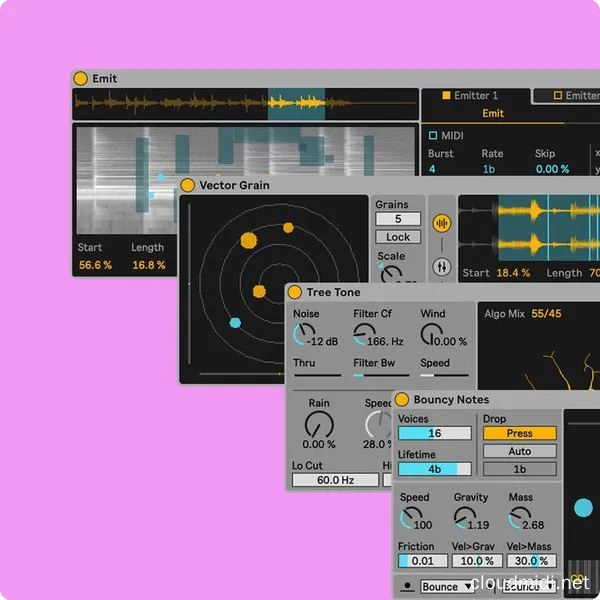Open the second Emitter tab
The height and width of the screenshot is (600, 600).
point(565,96)
